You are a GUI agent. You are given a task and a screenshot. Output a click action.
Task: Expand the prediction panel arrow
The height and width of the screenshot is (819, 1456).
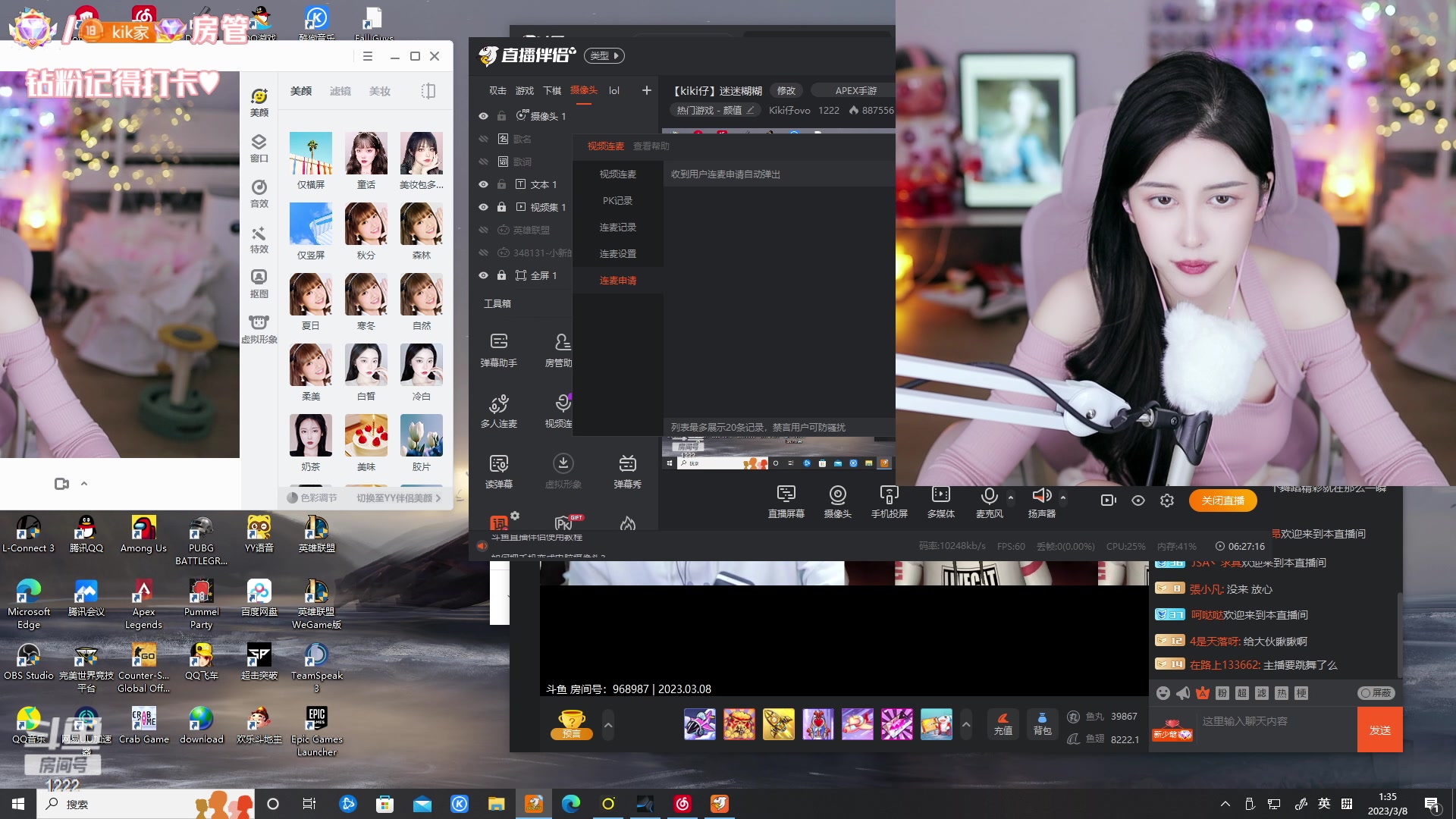click(607, 724)
